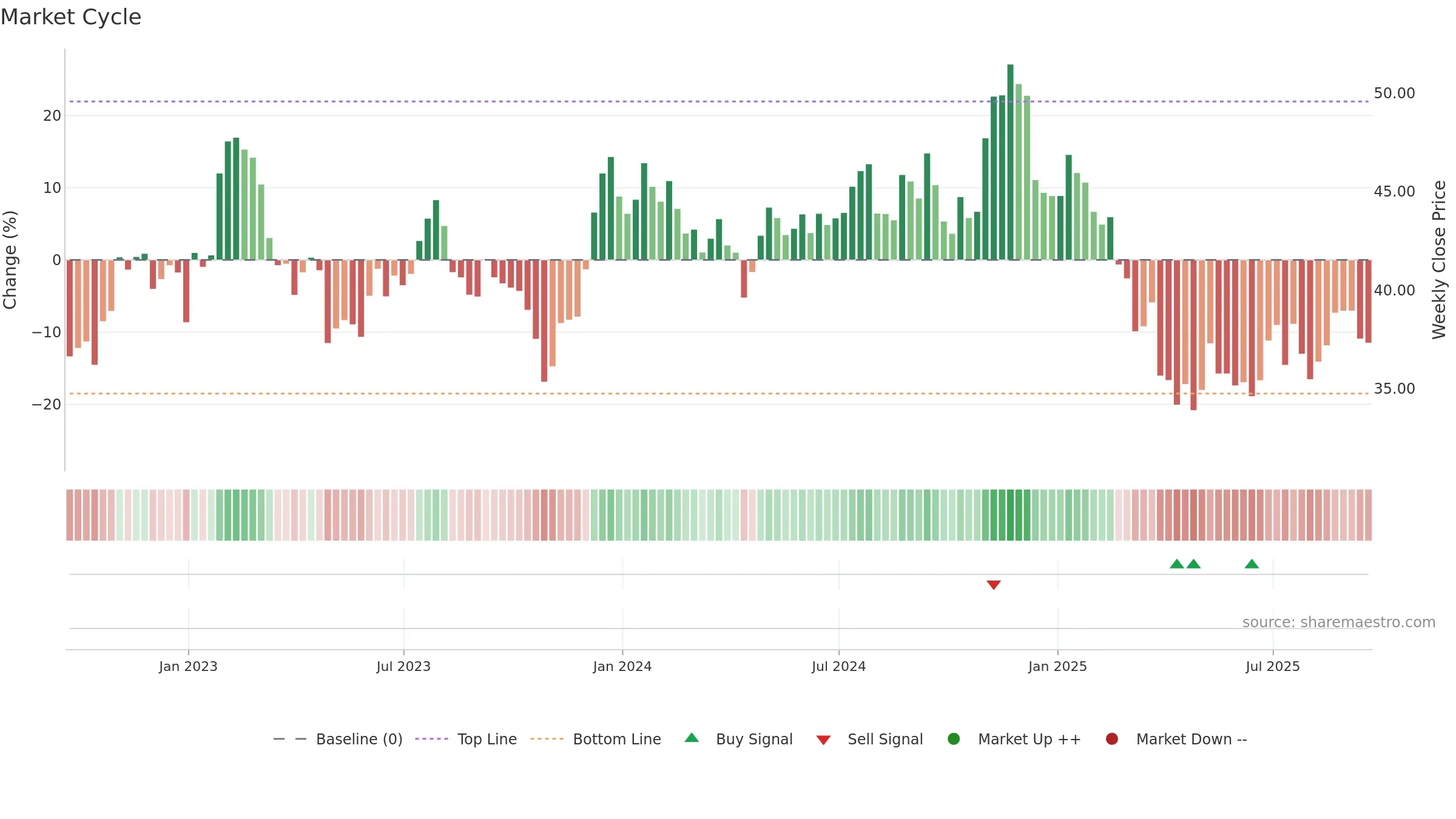Click the orange dotted Bottom Line legend sample
Screen dimensions: 1456x819
pos(547,739)
